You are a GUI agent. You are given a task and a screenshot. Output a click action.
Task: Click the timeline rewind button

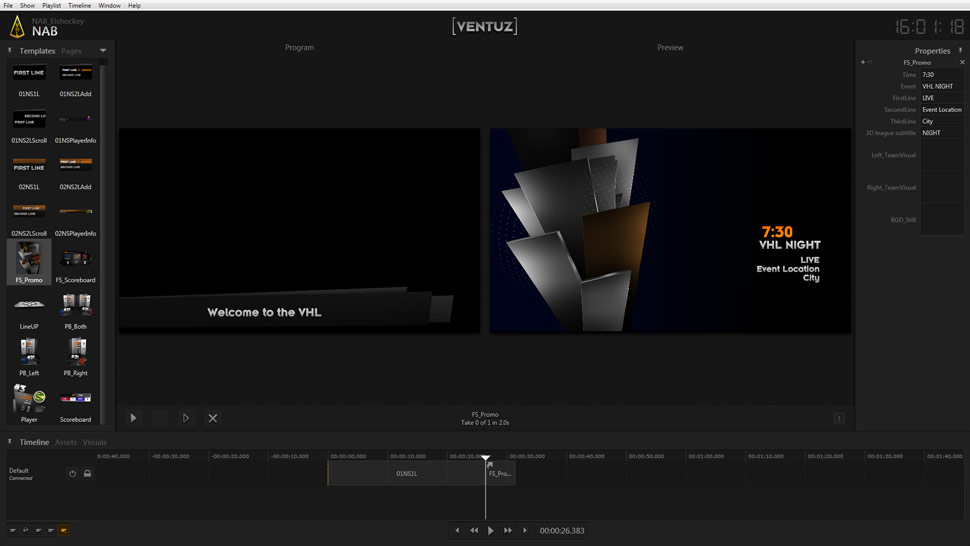474,530
